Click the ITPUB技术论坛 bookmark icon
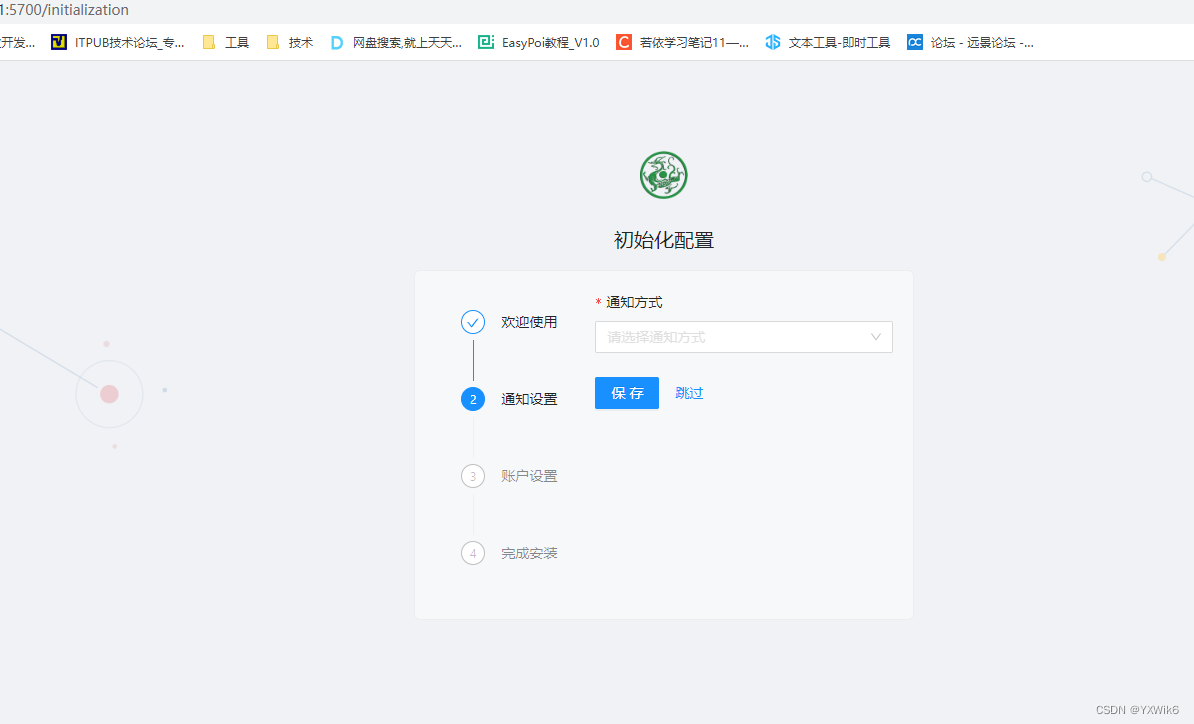Viewport: 1194px width, 724px height. pos(58,42)
